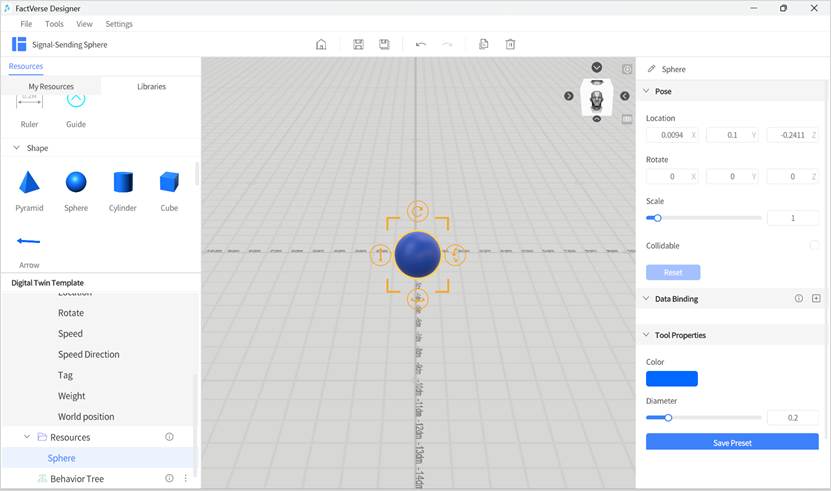Click the info icon on Resources row
This screenshot has width=831, height=491.
169,437
